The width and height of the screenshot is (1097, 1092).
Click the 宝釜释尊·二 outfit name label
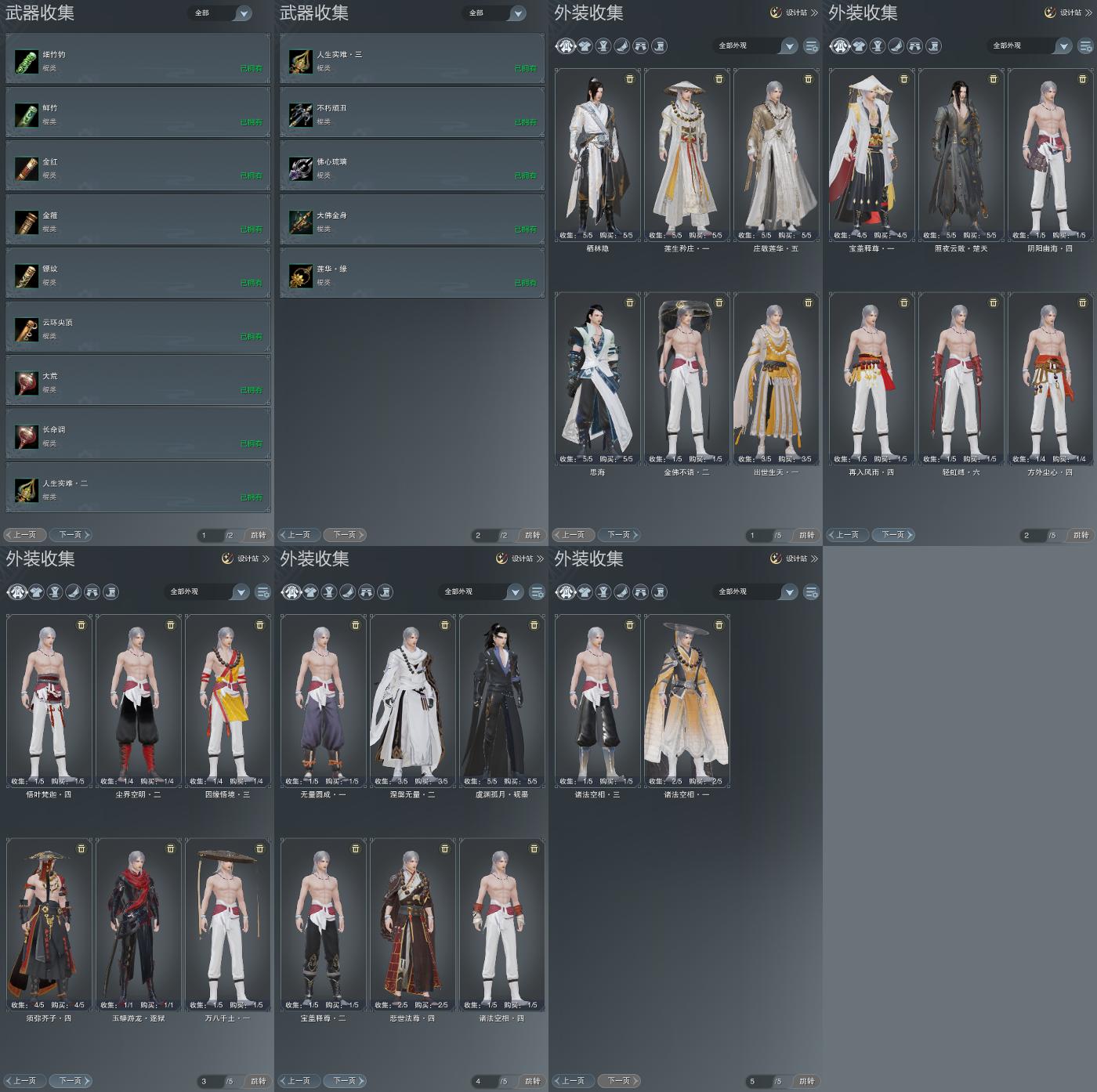tap(323, 1018)
